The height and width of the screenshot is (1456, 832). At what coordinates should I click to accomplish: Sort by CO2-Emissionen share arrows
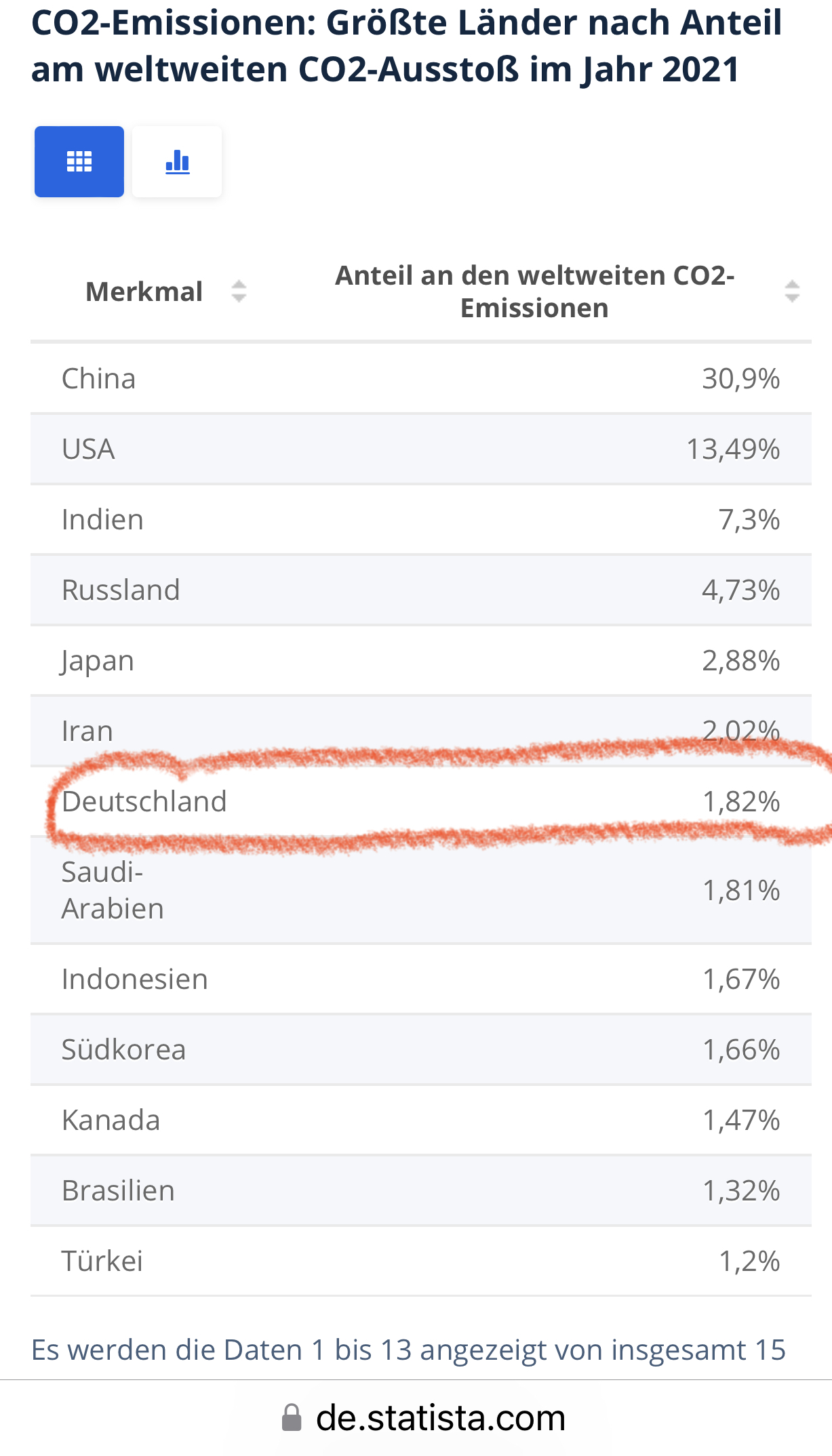coord(792,291)
